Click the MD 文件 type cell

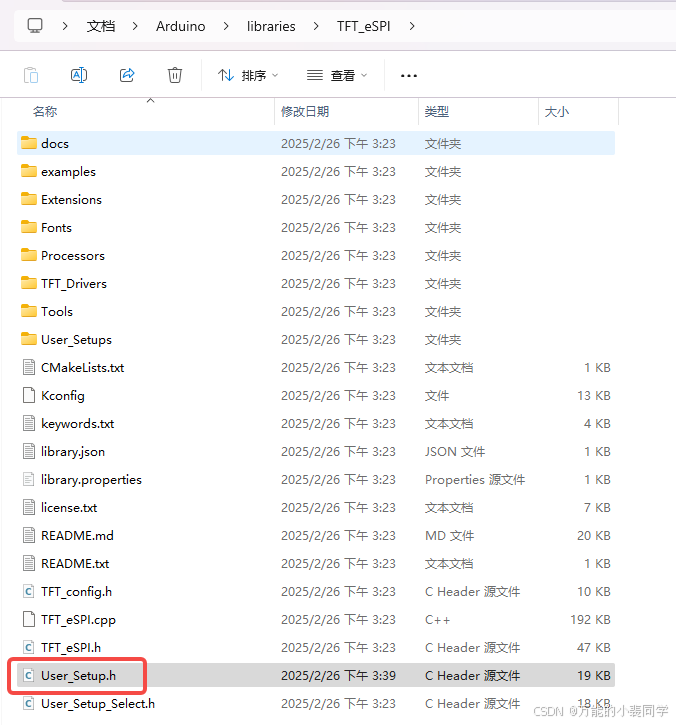pyautogui.click(x=449, y=535)
